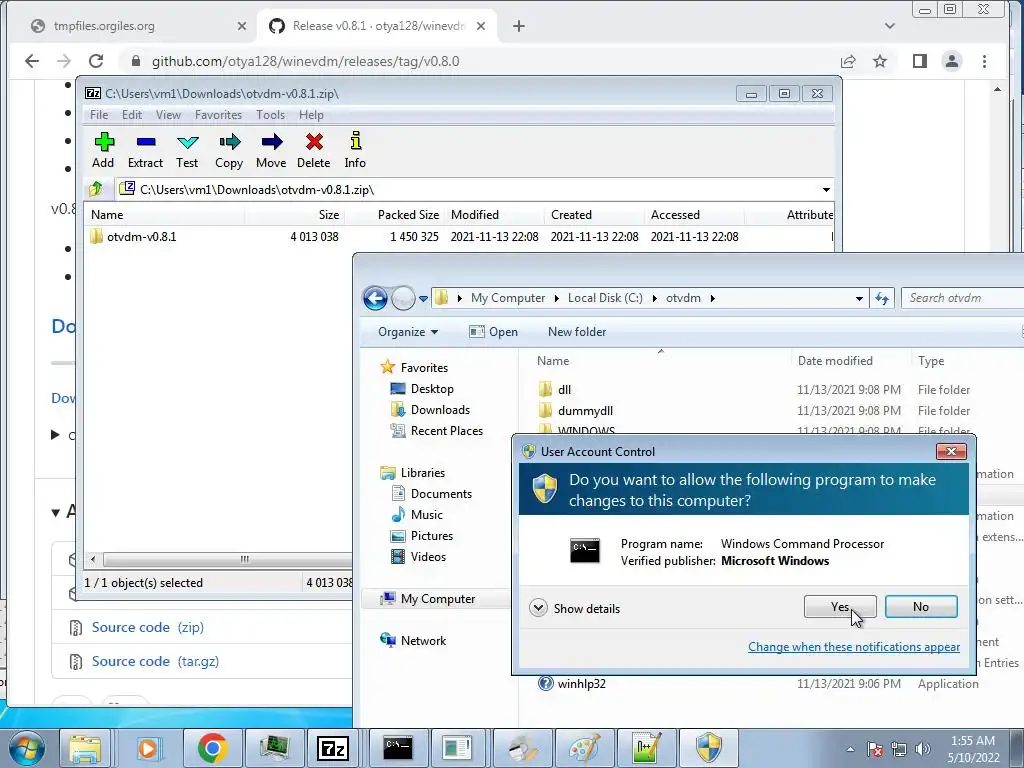This screenshot has width=1024, height=768.
Task: Open the Info tool in 7-Zip
Action: (355, 150)
